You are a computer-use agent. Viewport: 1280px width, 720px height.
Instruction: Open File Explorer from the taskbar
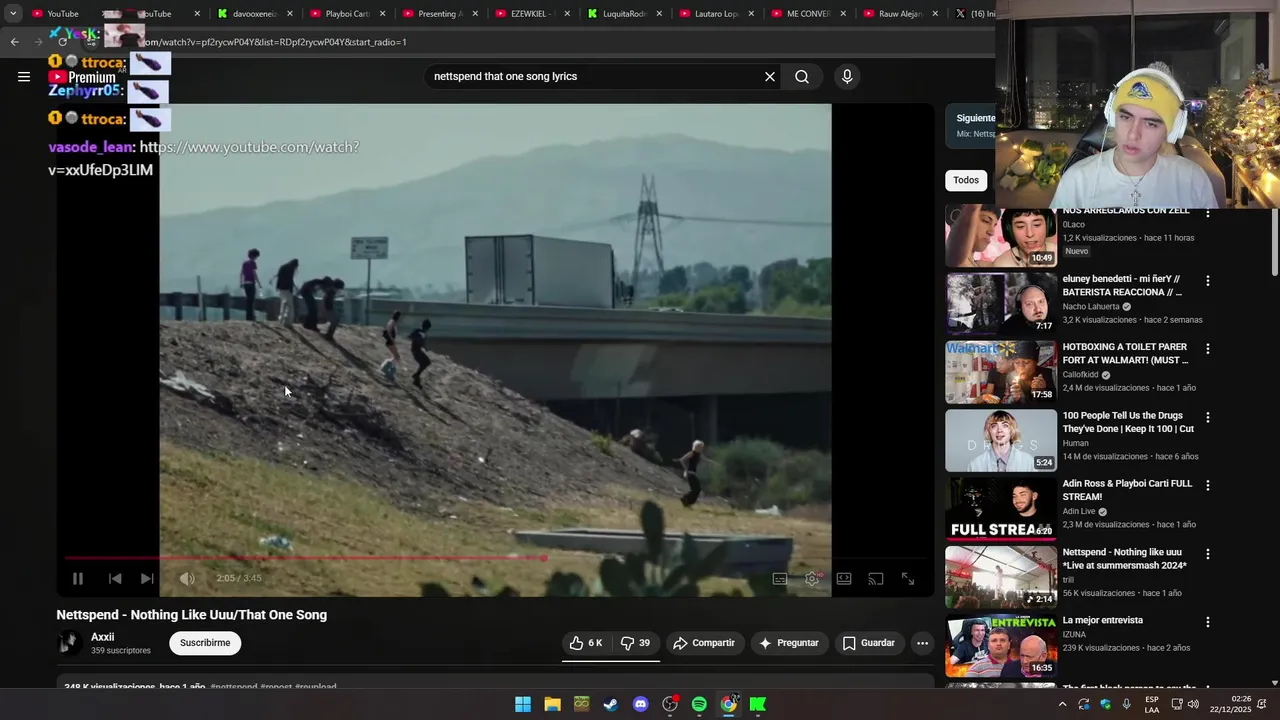pyautogui.click(x=552, y=704)
